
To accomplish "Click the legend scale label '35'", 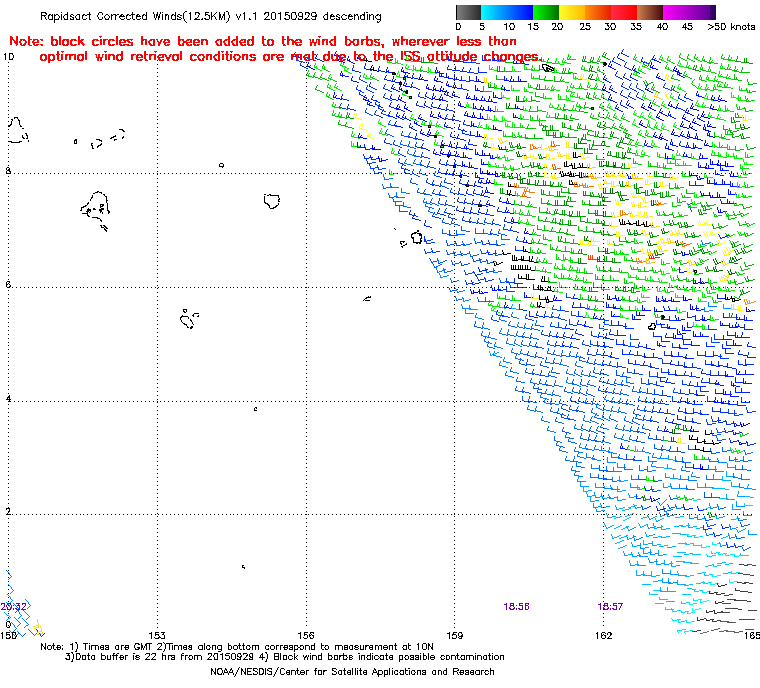I will point(636,27).
